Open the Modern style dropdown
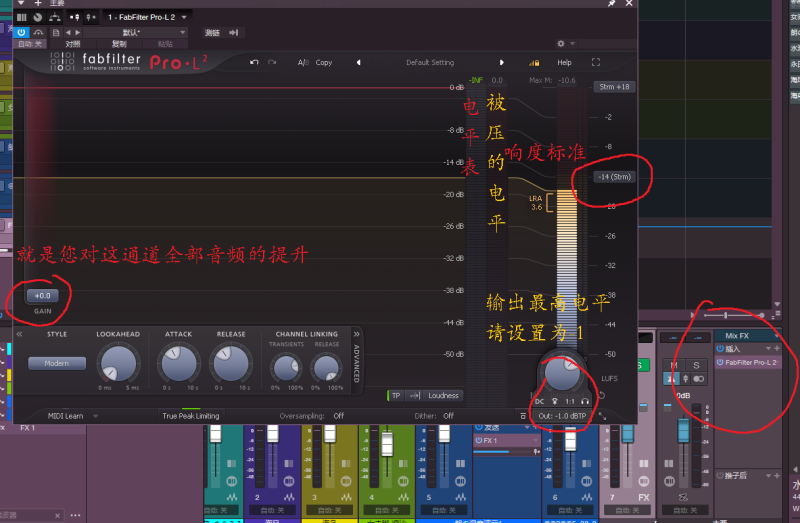The width and height of the screenshot is (800, 523). pyautogui.click(x=56, y=363)
